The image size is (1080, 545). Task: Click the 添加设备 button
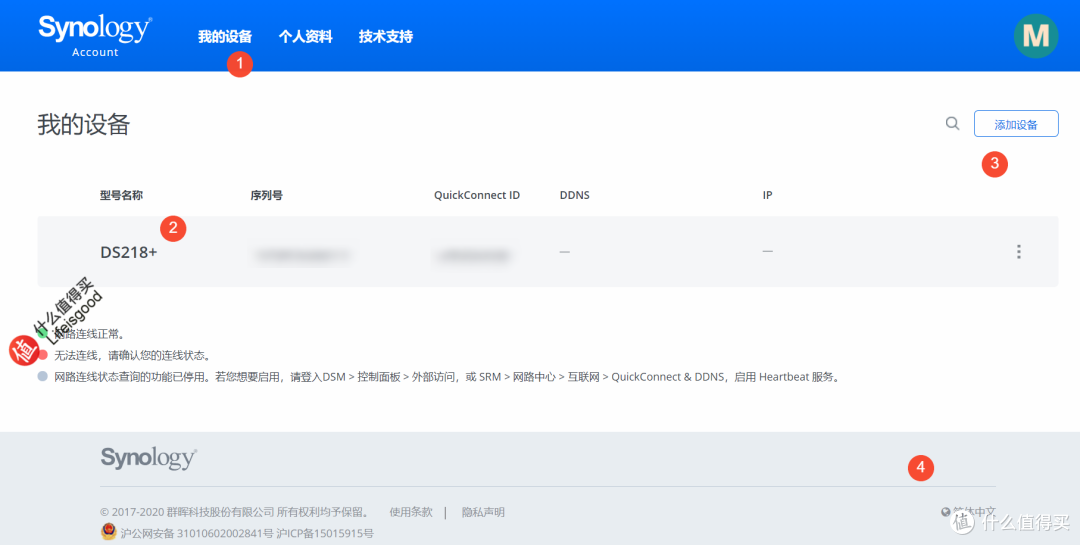(1016, 124)
